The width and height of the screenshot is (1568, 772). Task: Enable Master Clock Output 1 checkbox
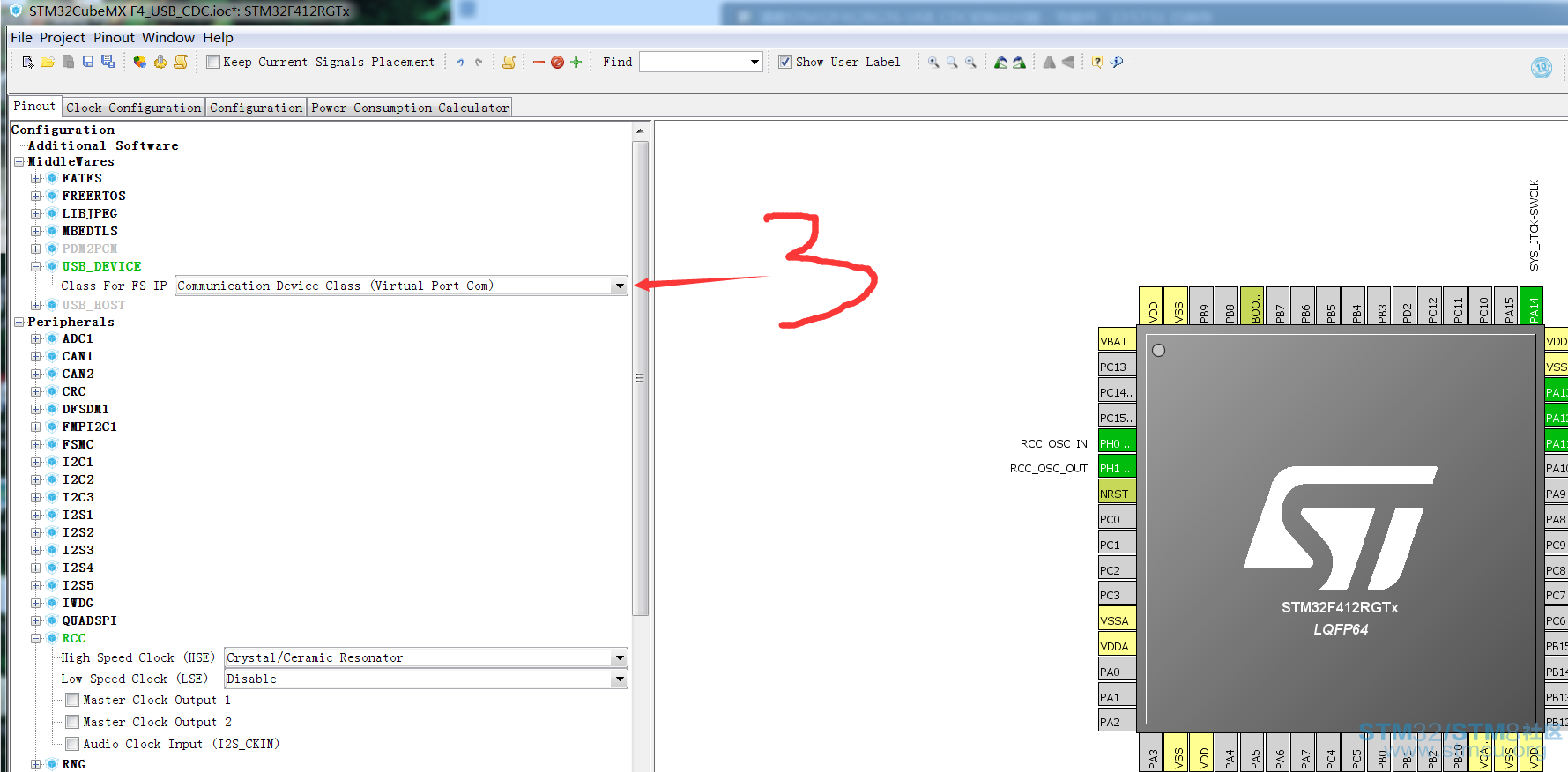pos(72,700)
